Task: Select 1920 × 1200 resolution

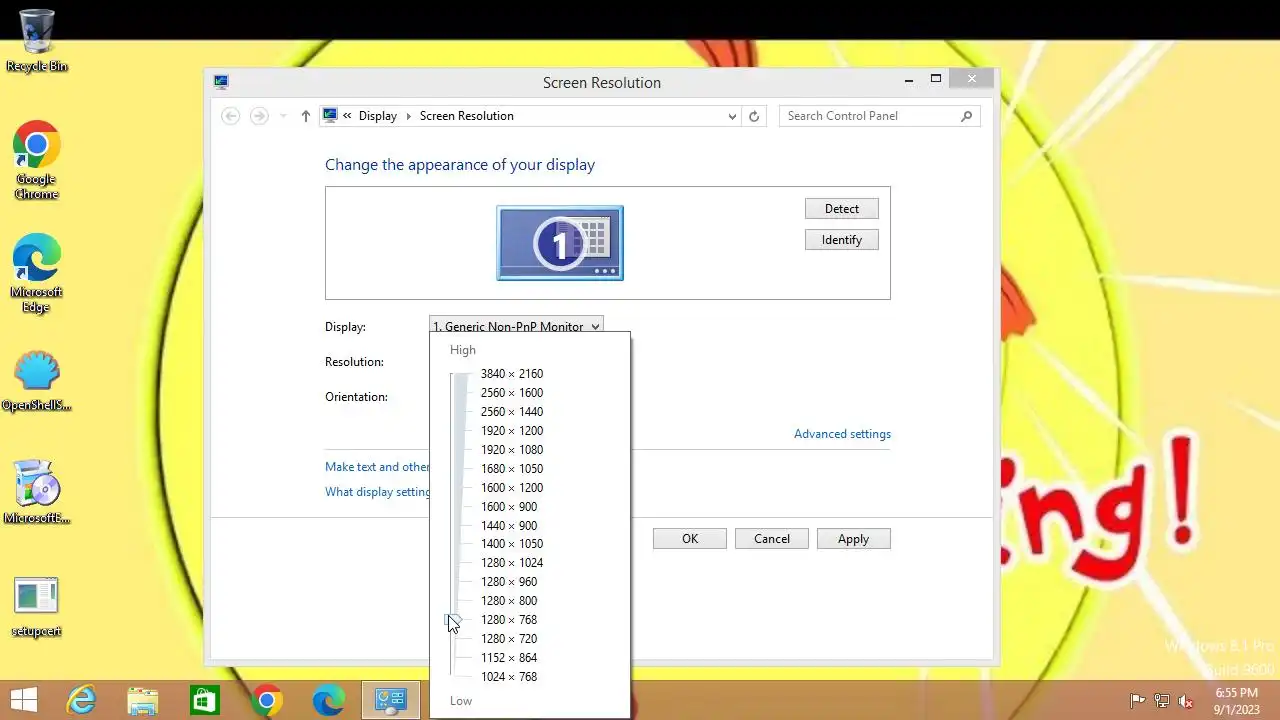Action: tap(512, 431)
